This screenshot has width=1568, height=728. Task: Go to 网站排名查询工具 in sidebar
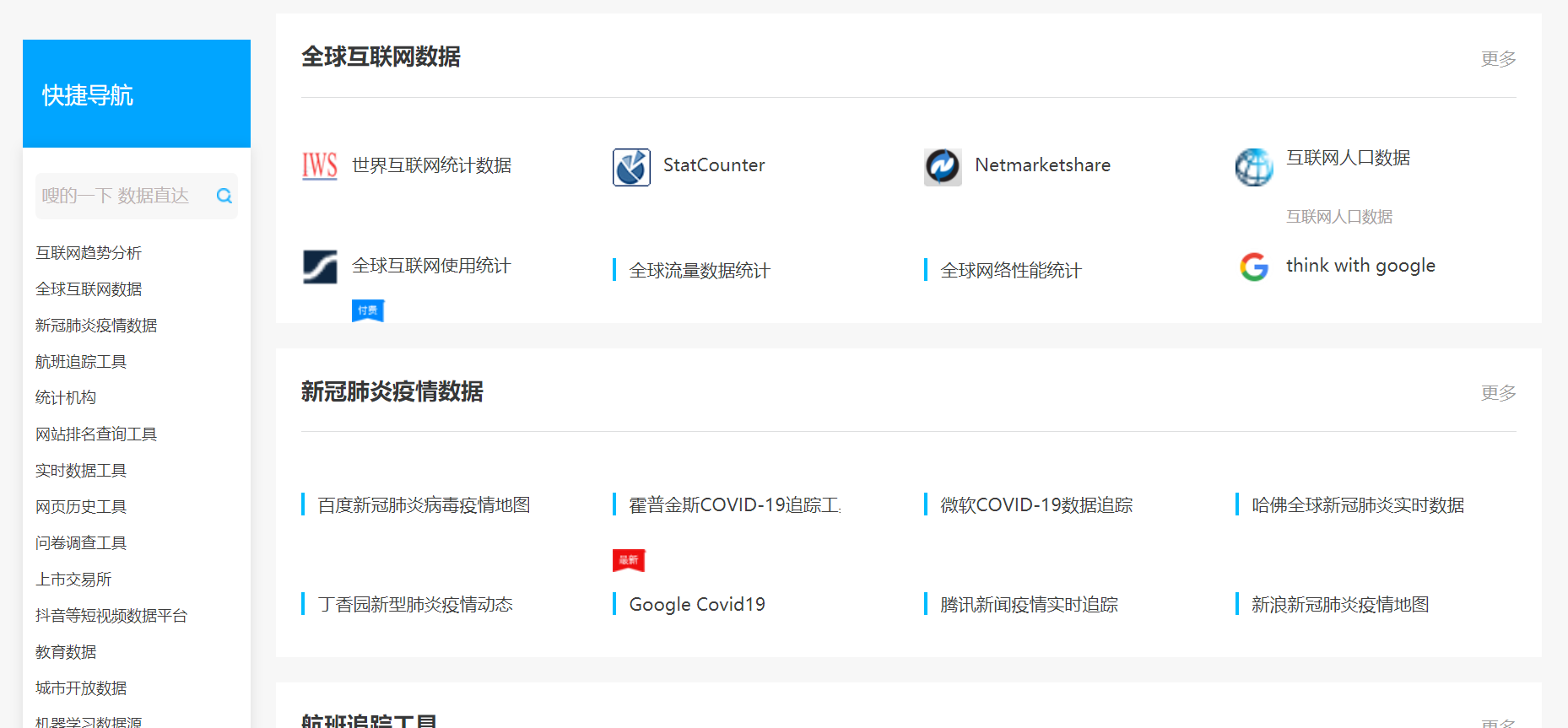96,434
